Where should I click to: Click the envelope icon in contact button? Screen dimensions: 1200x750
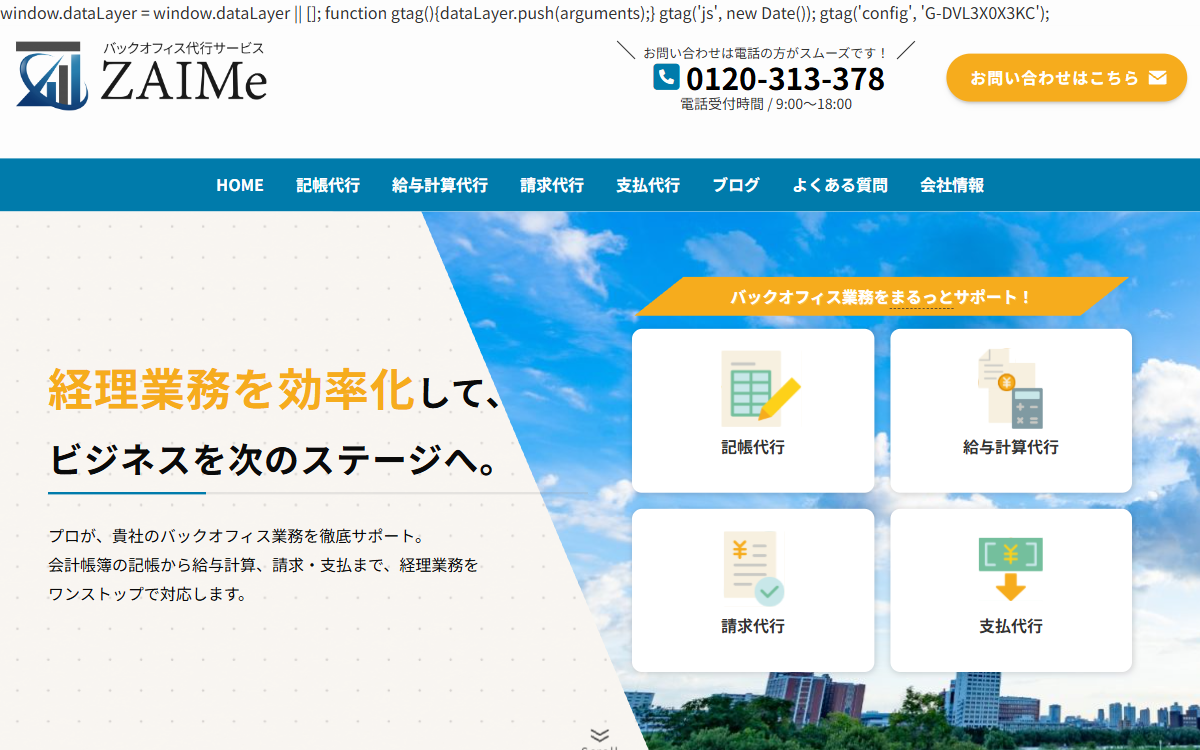tap(1158, 77)
